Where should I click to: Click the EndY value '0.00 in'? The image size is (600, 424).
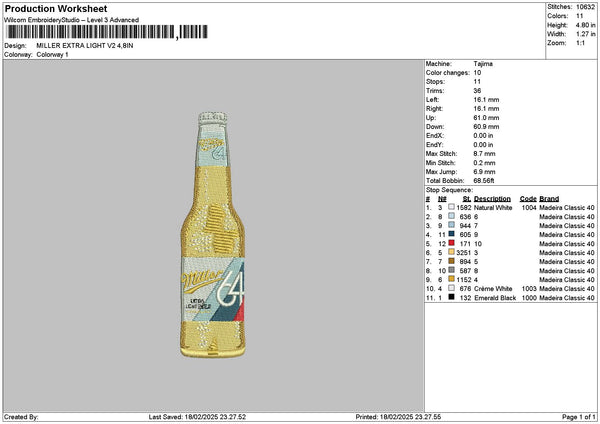tap(483, 145)
